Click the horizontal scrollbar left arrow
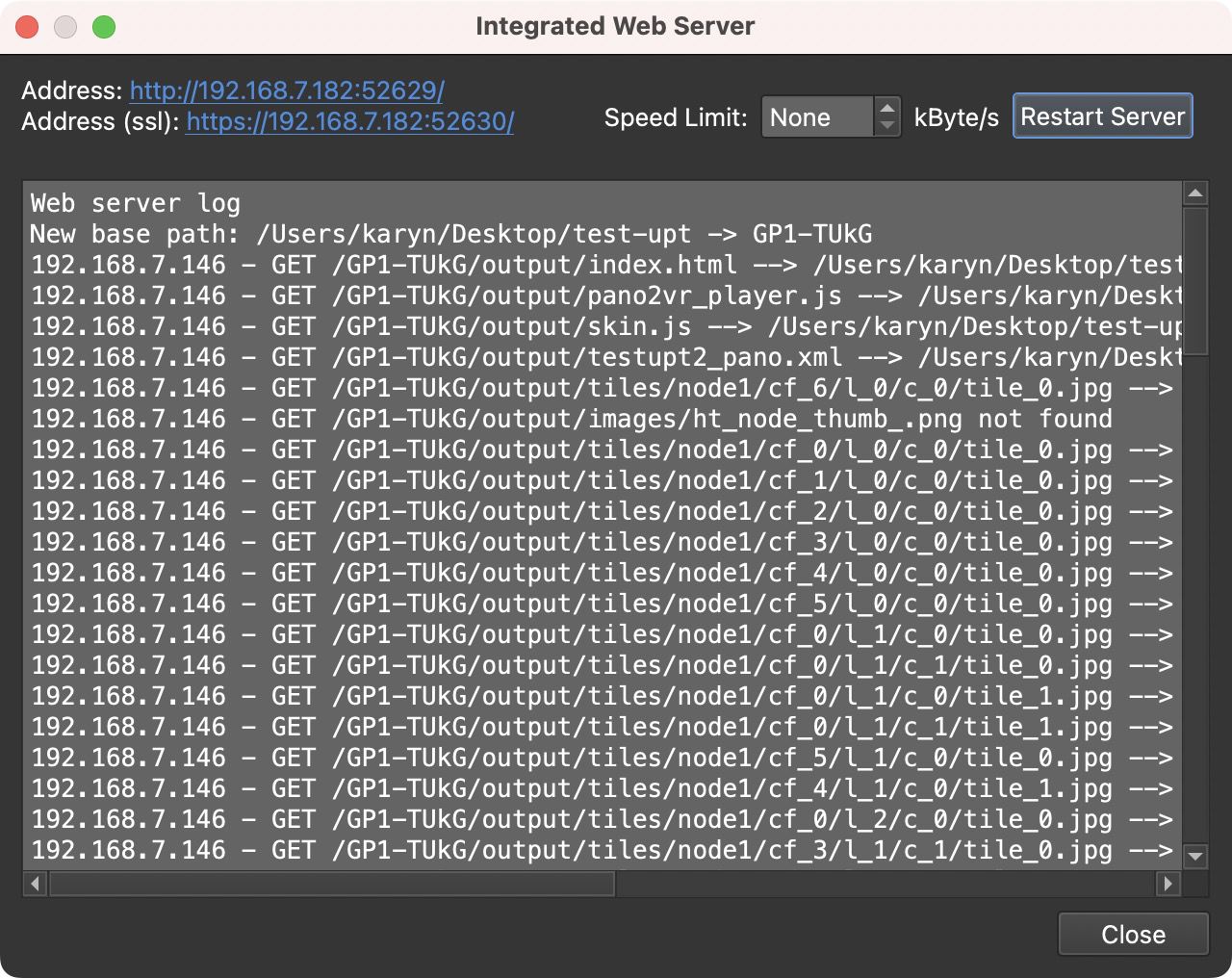Viewport: 1232px width, 978px height. 34,883
